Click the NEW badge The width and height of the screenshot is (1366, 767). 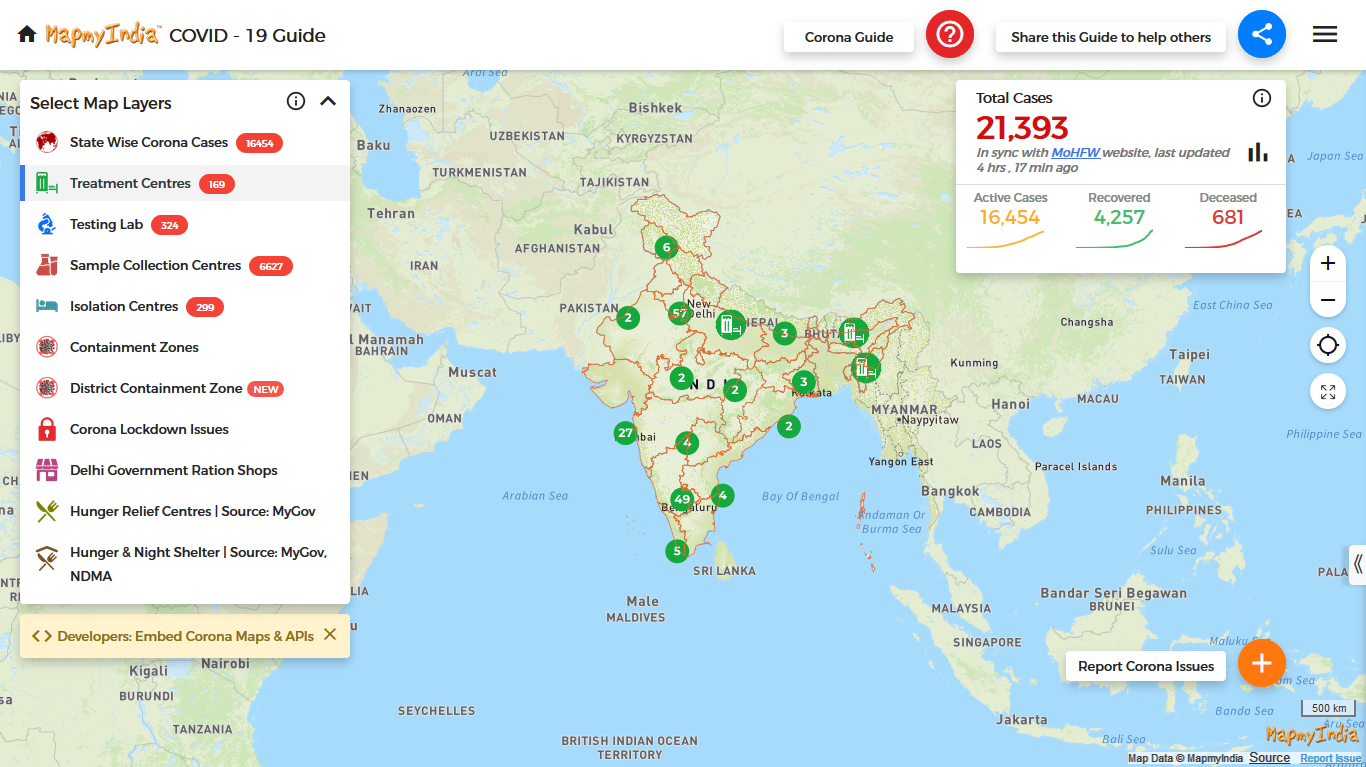click(x=266, y=389)
